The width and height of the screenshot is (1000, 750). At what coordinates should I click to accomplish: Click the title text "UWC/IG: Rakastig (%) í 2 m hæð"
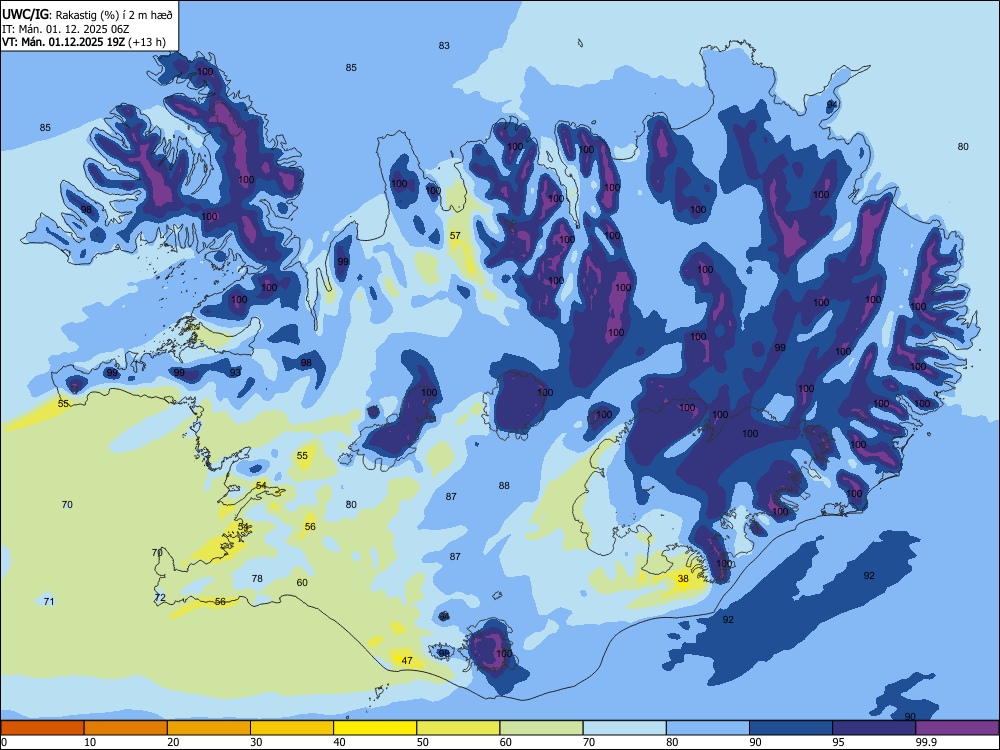click(87, 14)
